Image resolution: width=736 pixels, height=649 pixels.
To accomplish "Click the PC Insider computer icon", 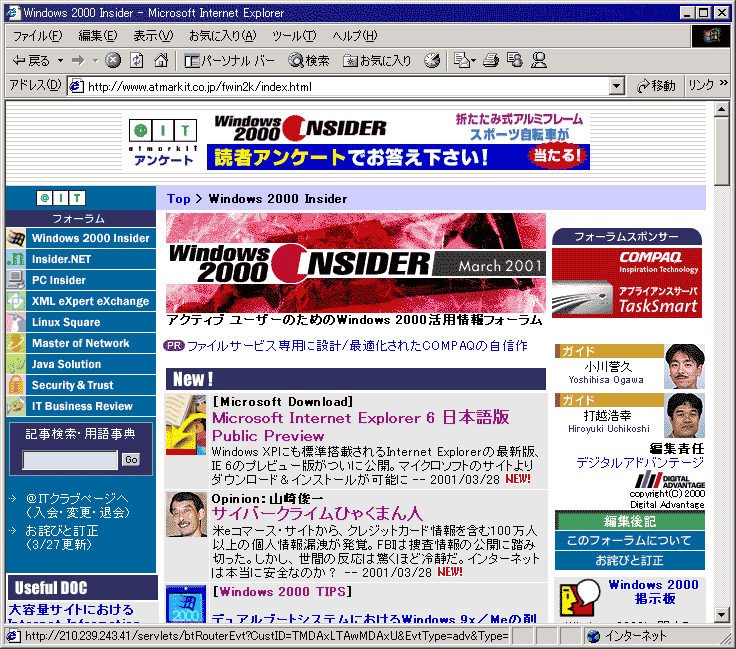I will (16, 280).
